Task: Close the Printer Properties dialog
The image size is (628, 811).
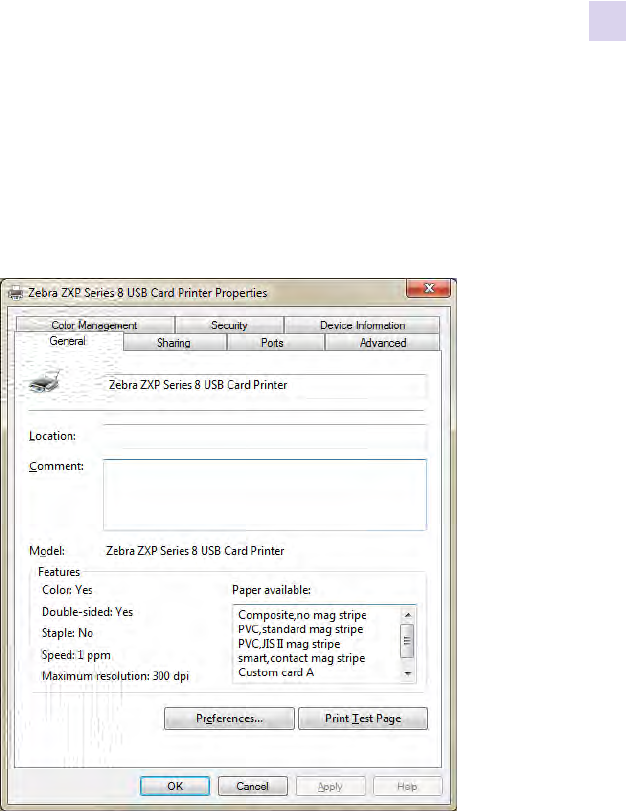Action: (x=429, y=289)
